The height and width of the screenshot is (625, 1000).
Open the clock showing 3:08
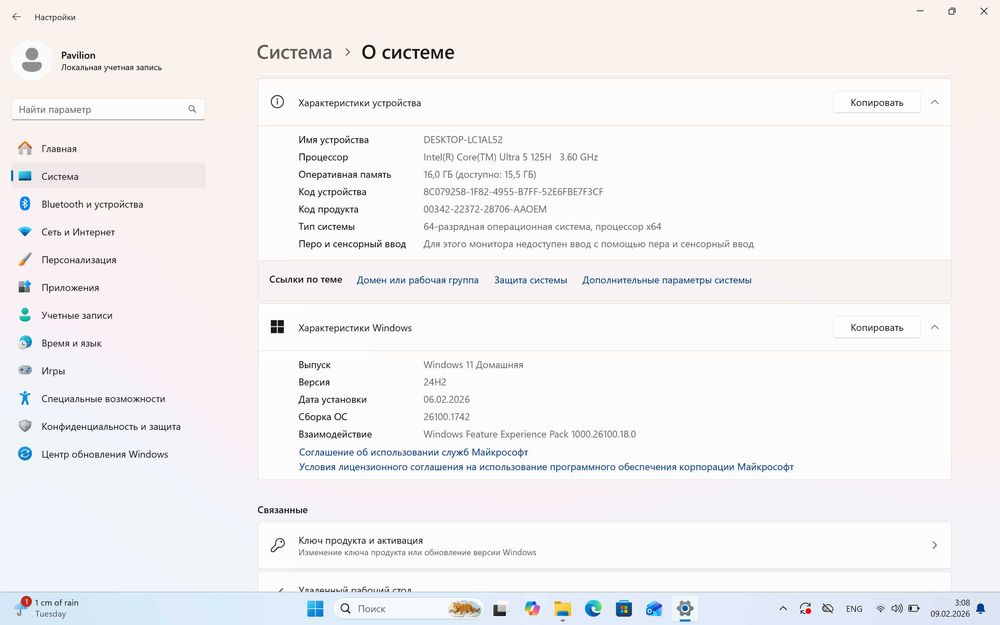tap(950, 608)
